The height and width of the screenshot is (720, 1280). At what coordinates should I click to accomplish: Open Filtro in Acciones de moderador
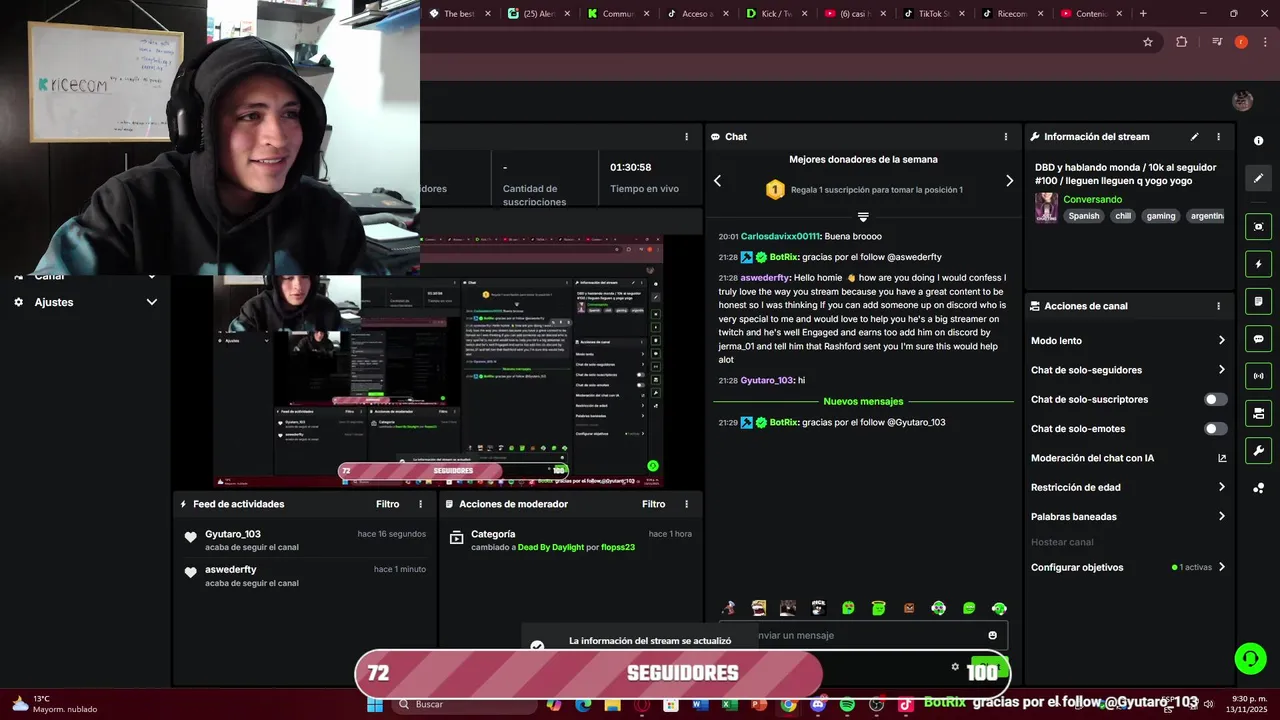click(x=653, y=504)
